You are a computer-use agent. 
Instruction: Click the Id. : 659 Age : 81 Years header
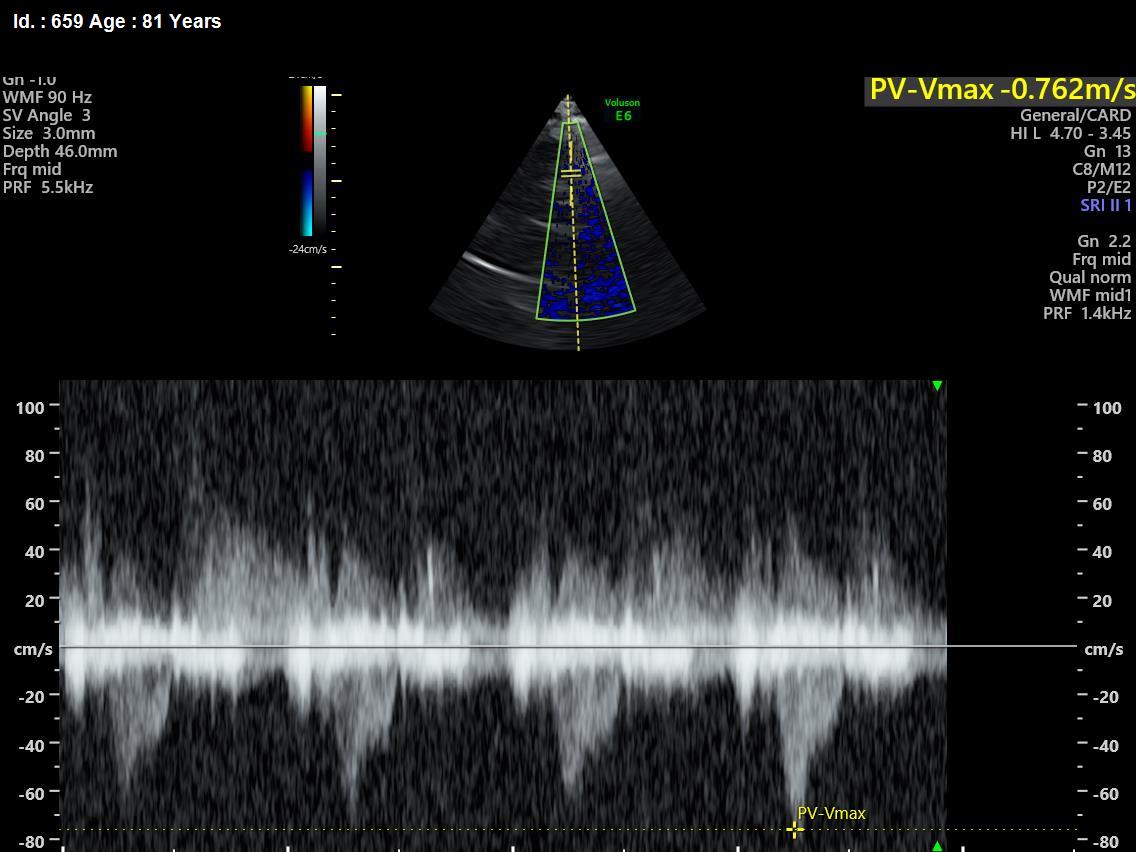click(117, 22)
